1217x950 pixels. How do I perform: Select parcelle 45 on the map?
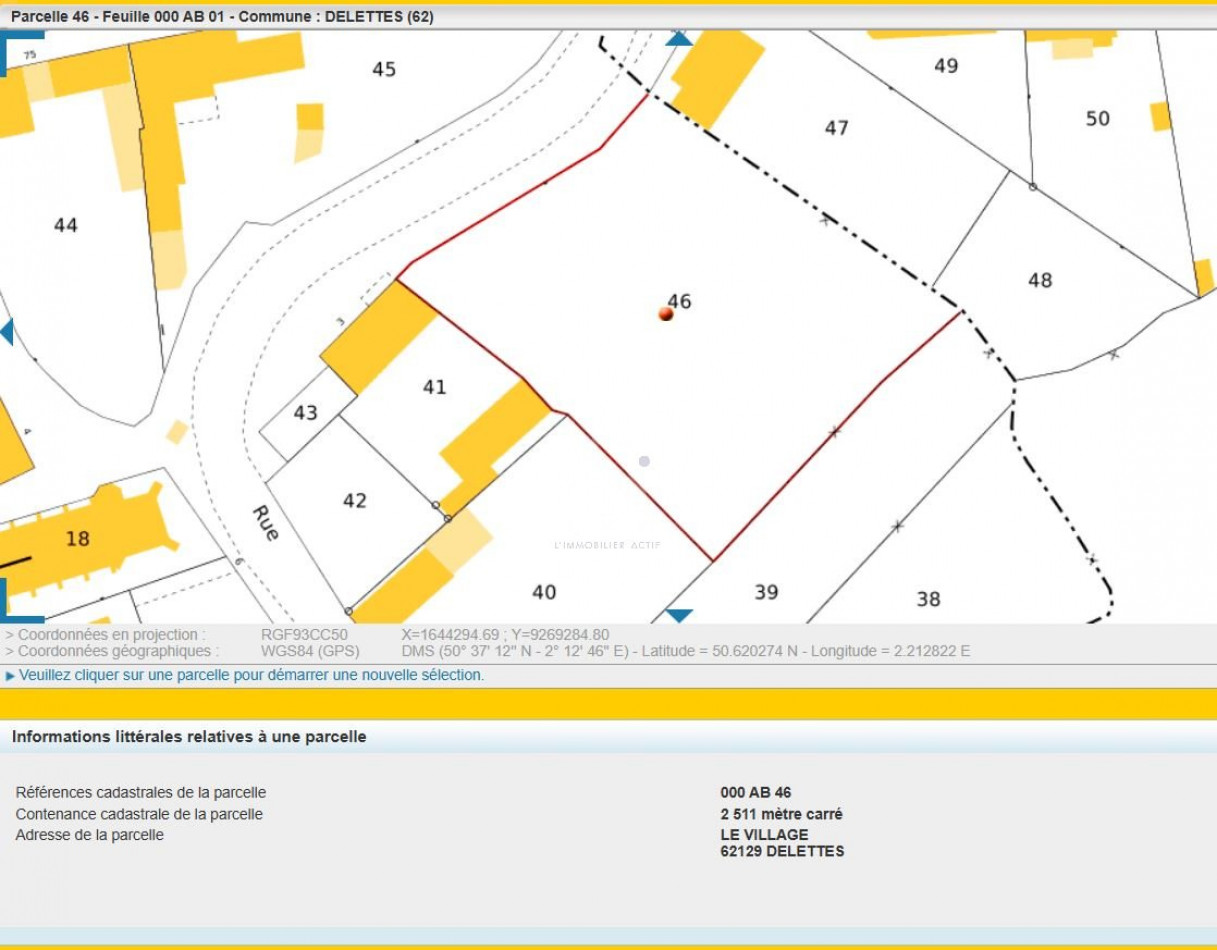click(x=385, y=70)
